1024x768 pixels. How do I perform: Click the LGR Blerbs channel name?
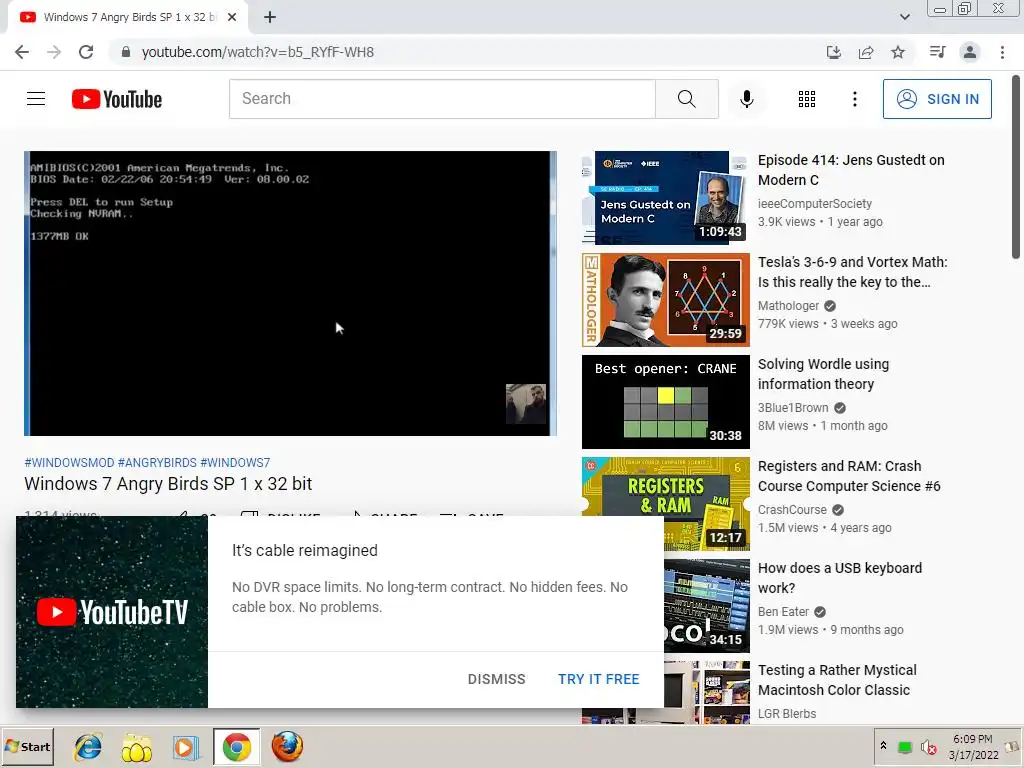click(787, 714)
